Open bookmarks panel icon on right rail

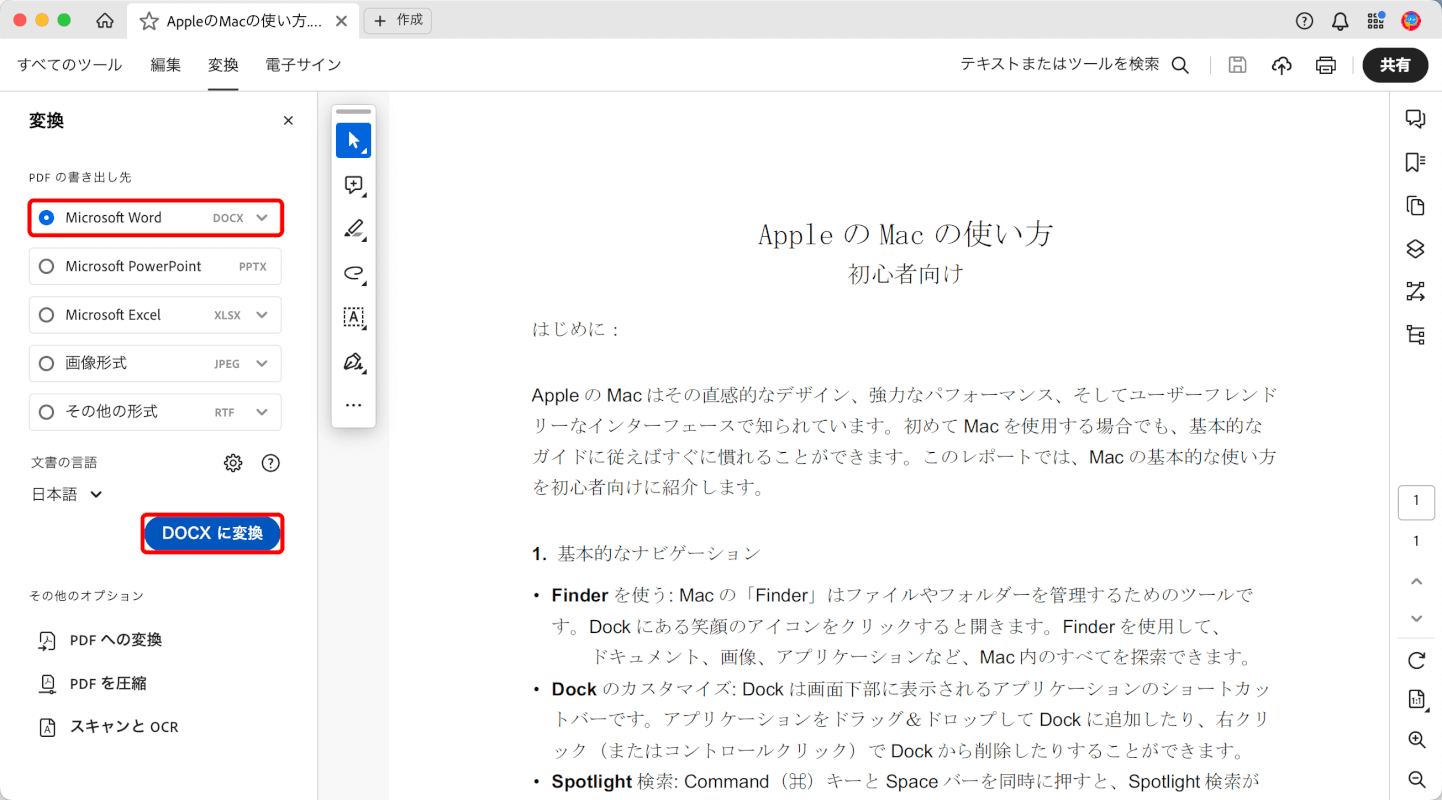[x=1415, y=163]
